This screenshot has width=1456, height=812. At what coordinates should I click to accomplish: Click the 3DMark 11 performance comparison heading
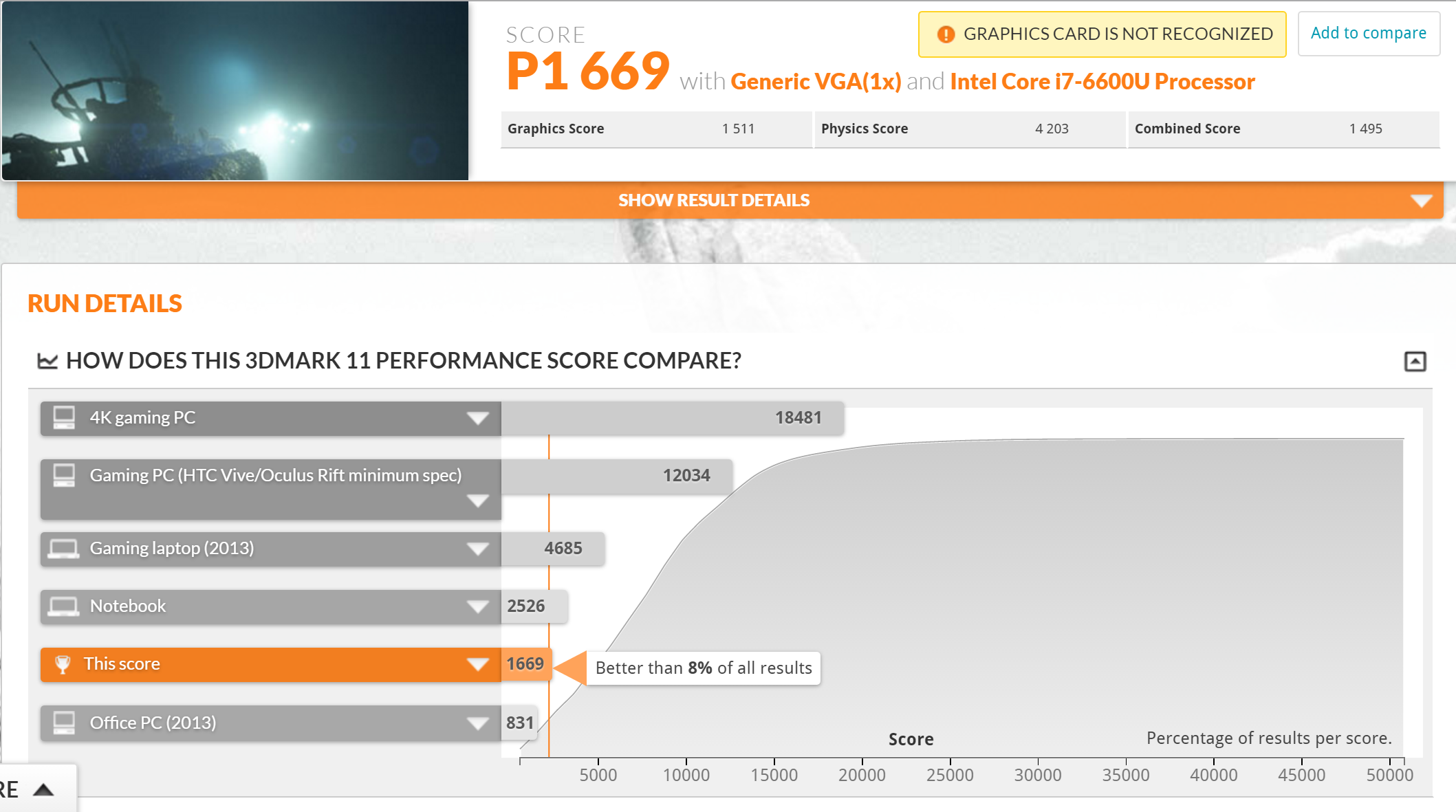tap(404, 360)
